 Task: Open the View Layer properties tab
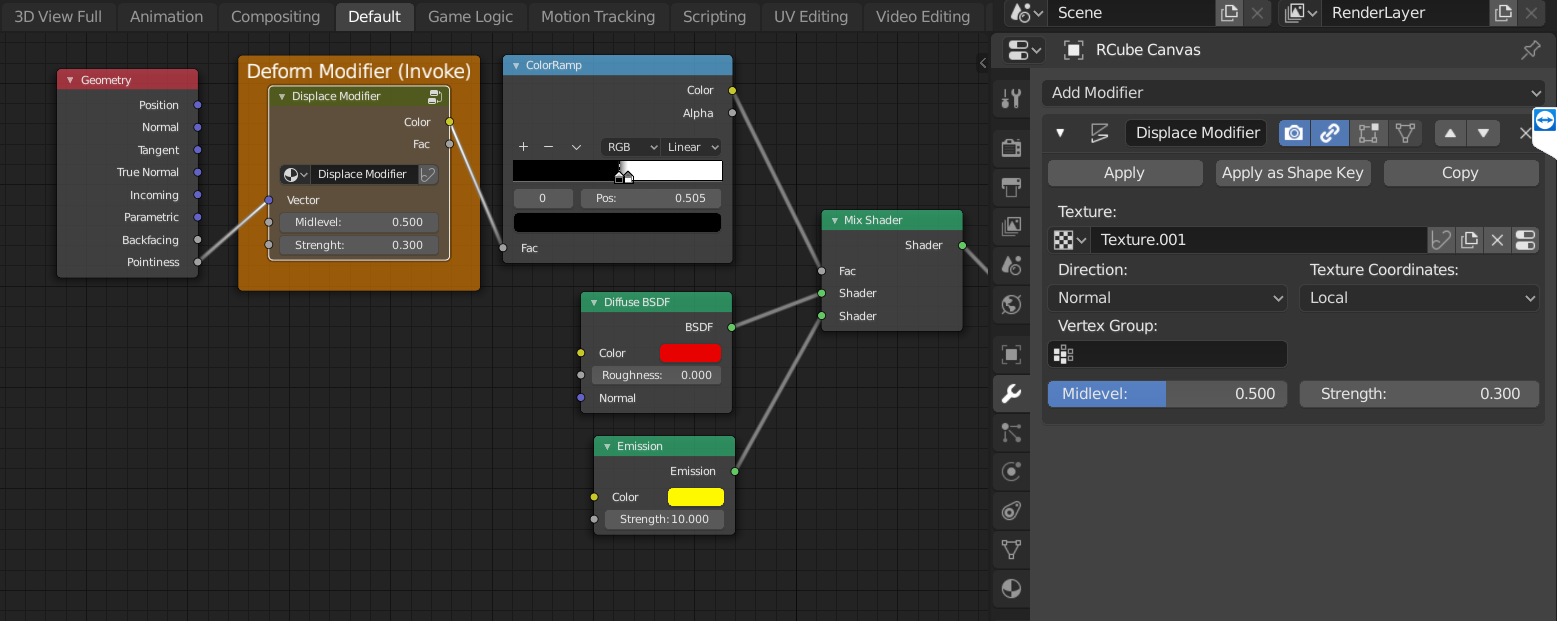tap(1011, 225)
